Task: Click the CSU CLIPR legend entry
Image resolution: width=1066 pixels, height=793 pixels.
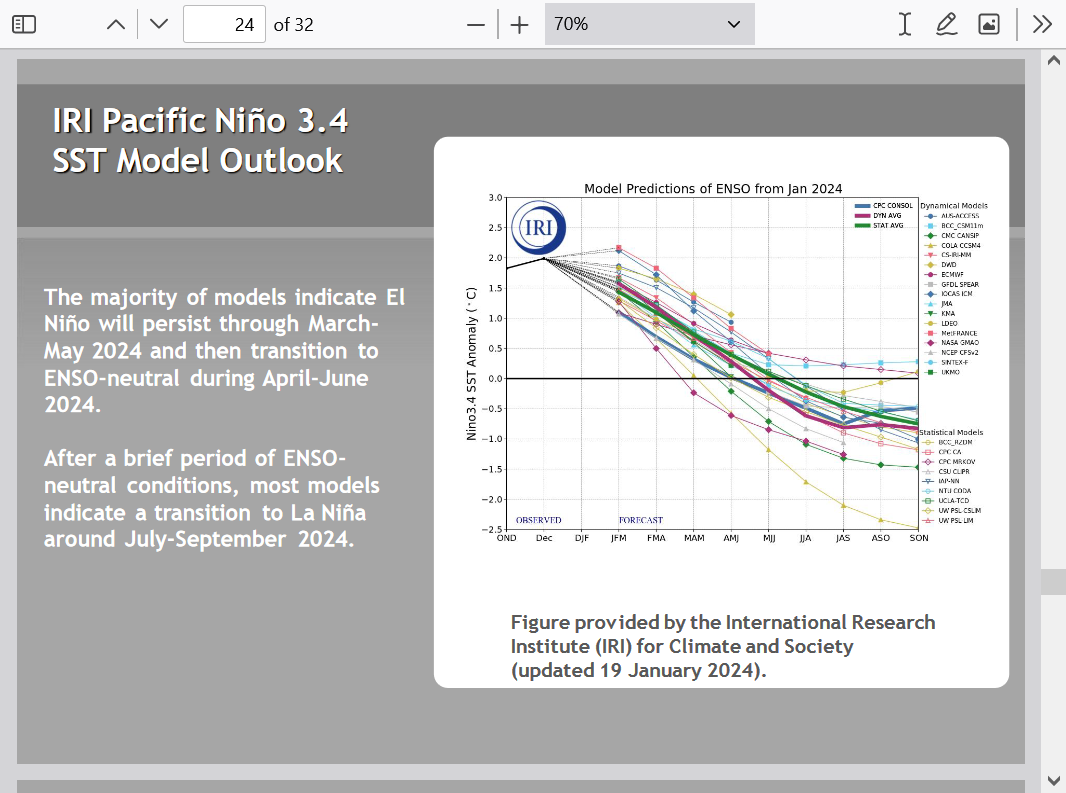Action: pyautogui.click(x=946, y=471)
